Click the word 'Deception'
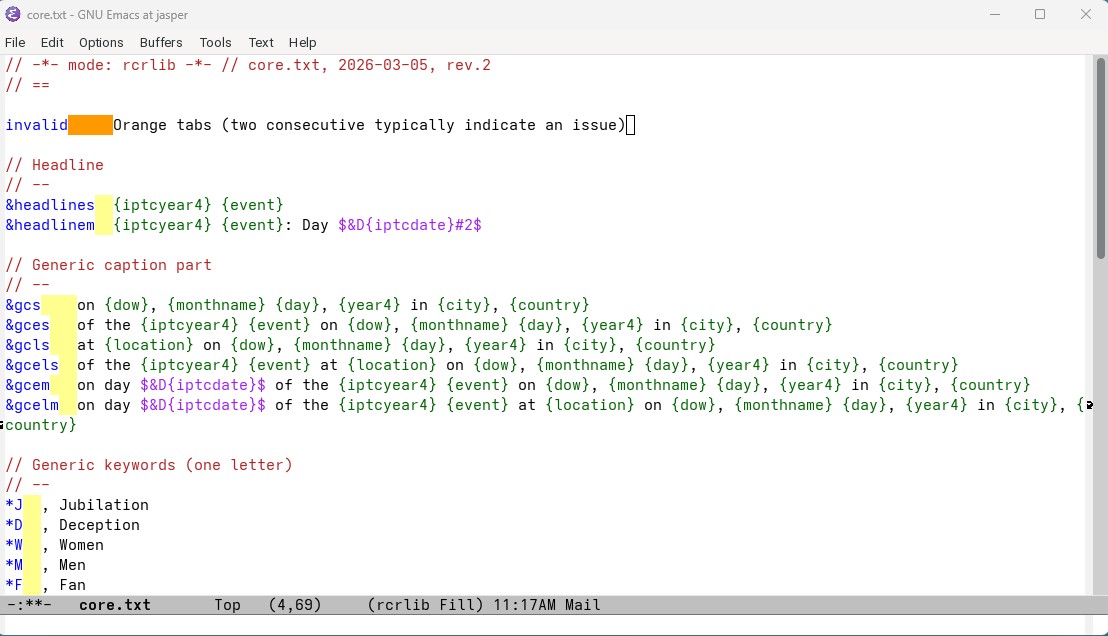The image size is (1108, 636). coord(100,525)
